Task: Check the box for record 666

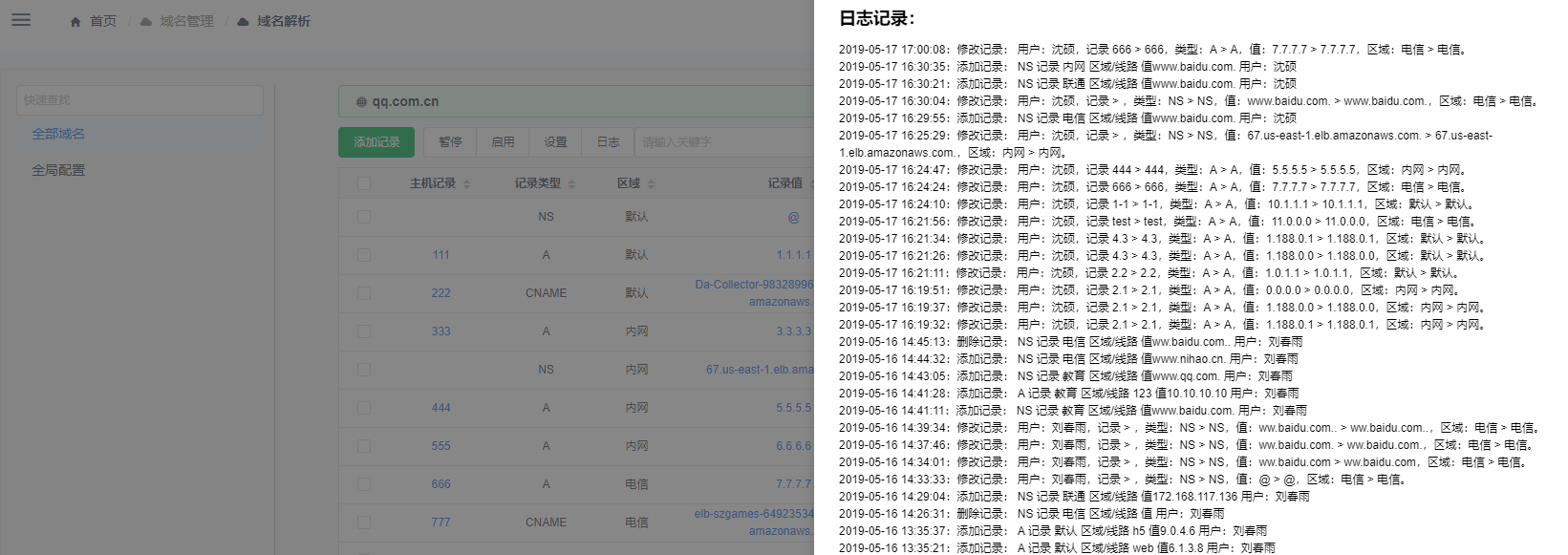Action: (364, 484)
